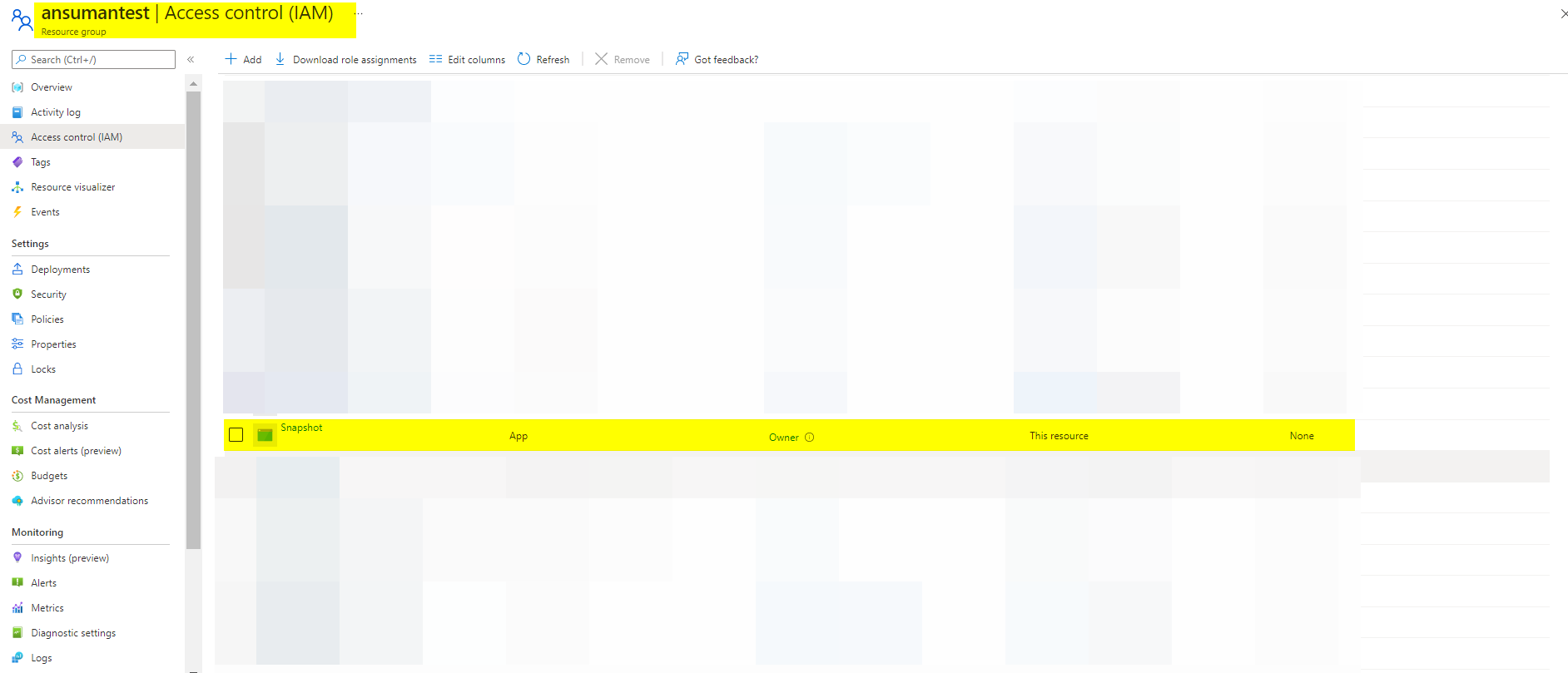
Task: Open Diagnostic settings
Action: coord(73,633)
